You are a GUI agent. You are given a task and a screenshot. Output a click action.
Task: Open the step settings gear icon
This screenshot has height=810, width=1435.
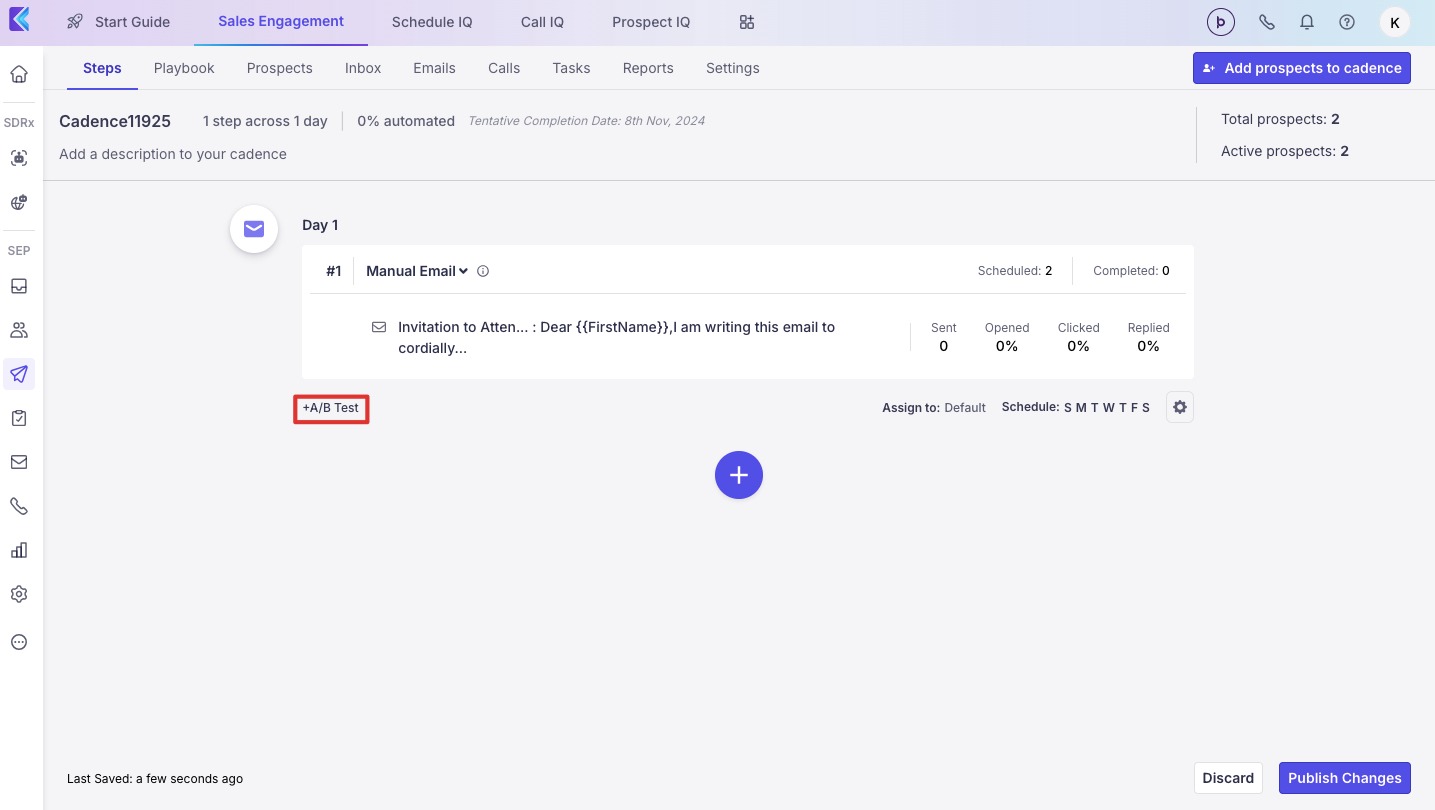[1180, 407]
